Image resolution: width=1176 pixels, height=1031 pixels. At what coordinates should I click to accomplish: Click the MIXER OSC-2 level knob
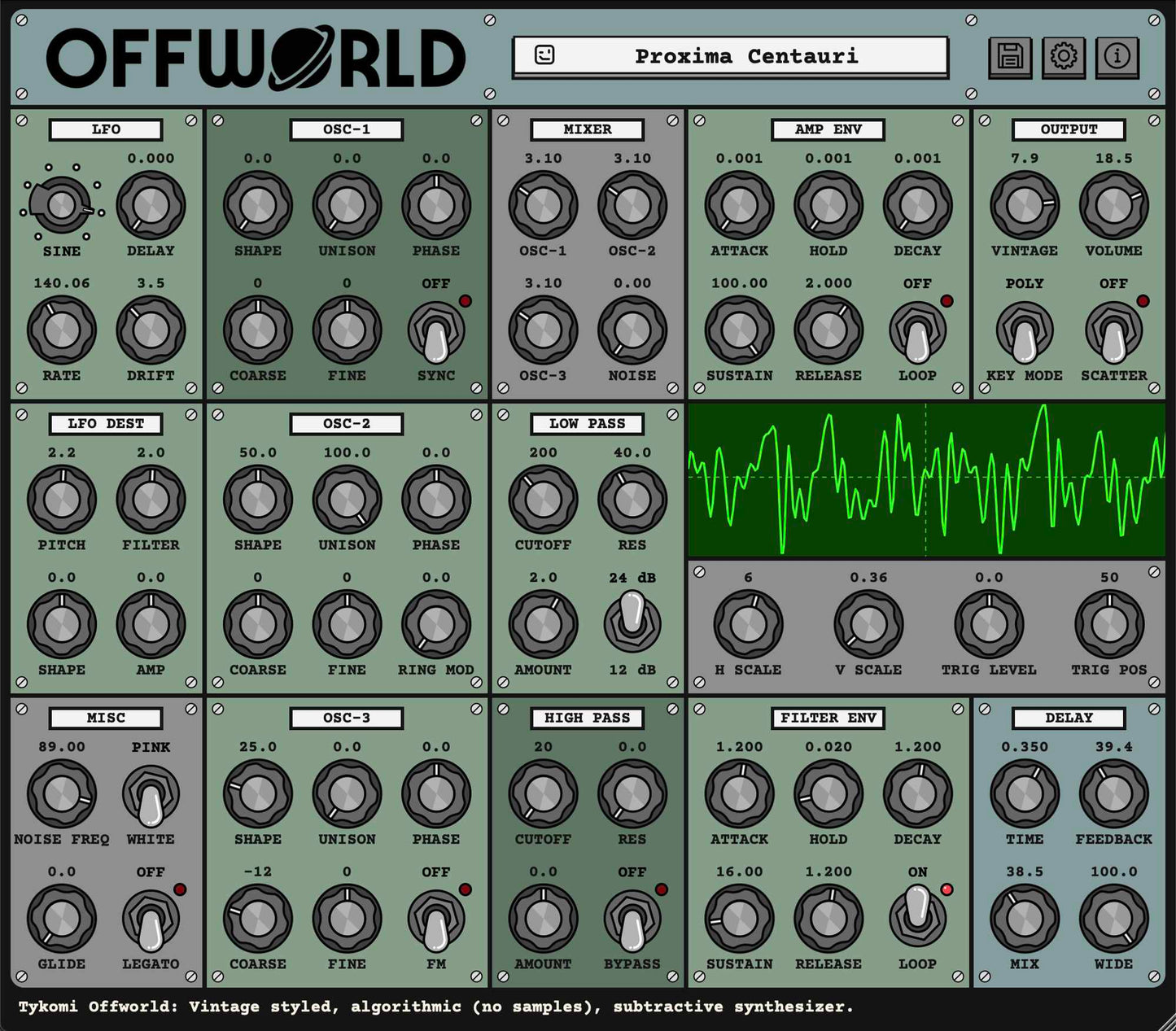coord(632,205)
